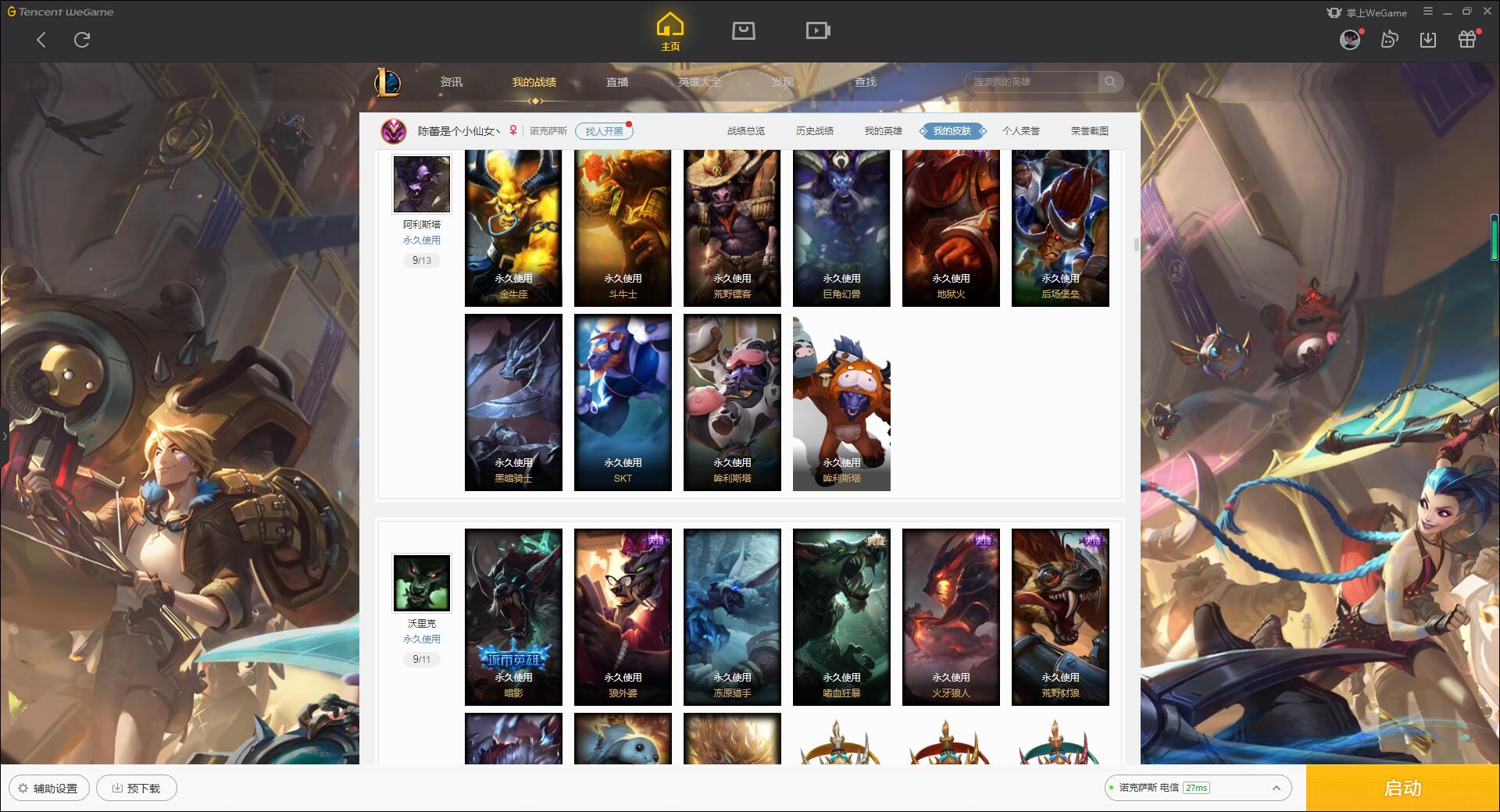Click the 9/11 skin count badge
This screenshot has height=812, width=1500.
click(422, 660)
